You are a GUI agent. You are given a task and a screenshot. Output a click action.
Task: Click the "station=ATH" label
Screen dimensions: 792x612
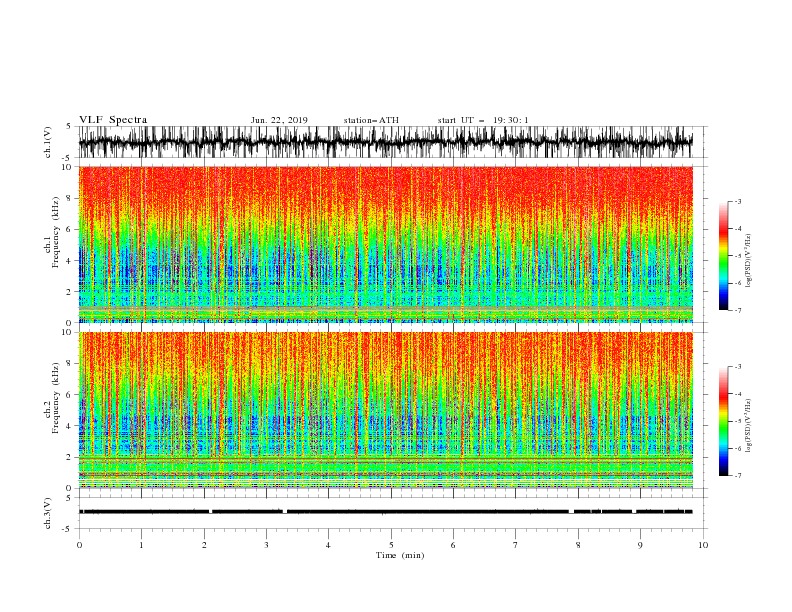click(x=371, y=120)
